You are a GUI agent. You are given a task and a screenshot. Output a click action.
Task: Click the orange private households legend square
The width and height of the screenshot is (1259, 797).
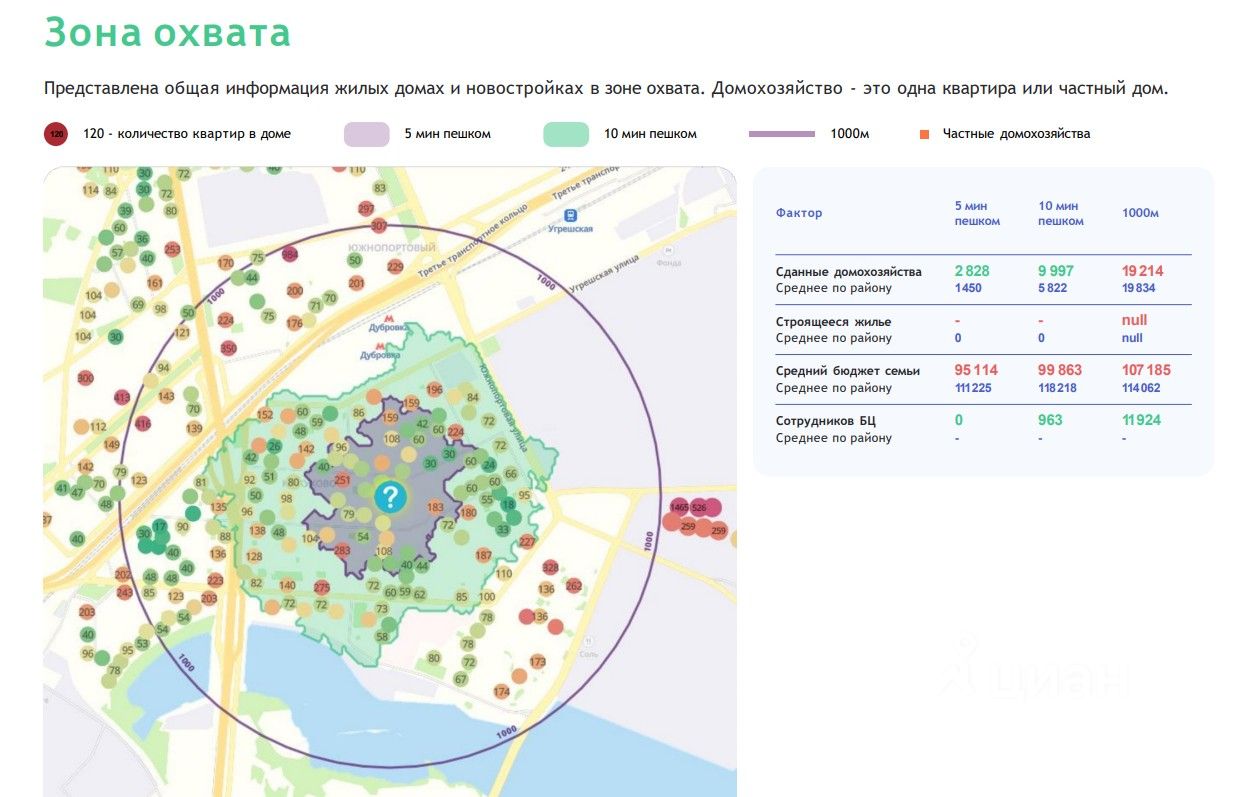point(924,134)
